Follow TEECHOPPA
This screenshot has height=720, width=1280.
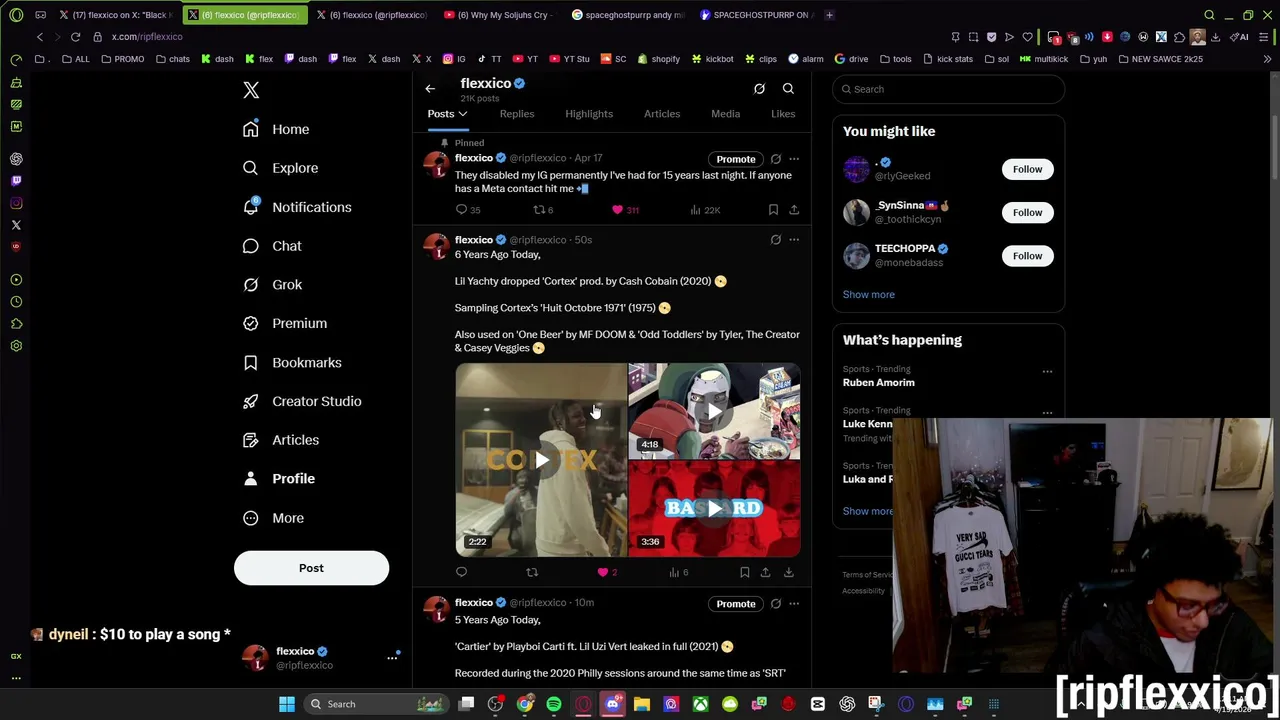[1027, 256]
